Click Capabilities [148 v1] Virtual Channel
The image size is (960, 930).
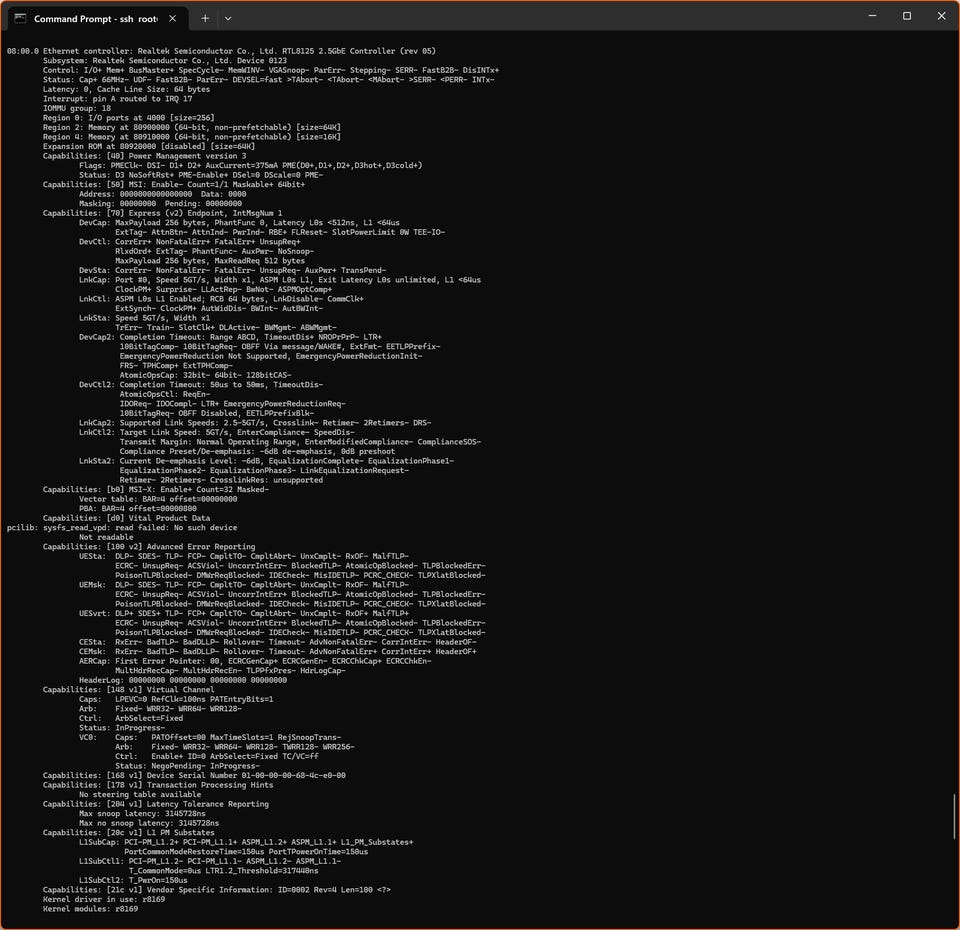point(129,689)
